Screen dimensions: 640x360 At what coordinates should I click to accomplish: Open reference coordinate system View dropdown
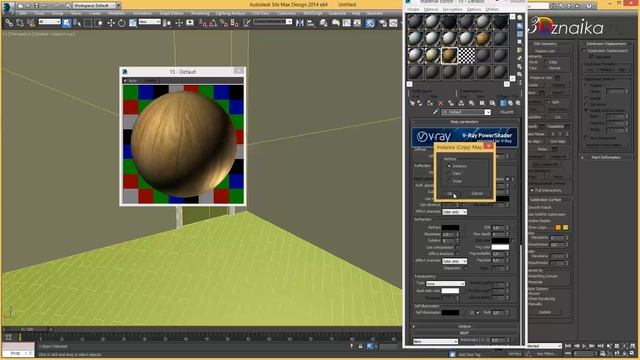(149, 22)
